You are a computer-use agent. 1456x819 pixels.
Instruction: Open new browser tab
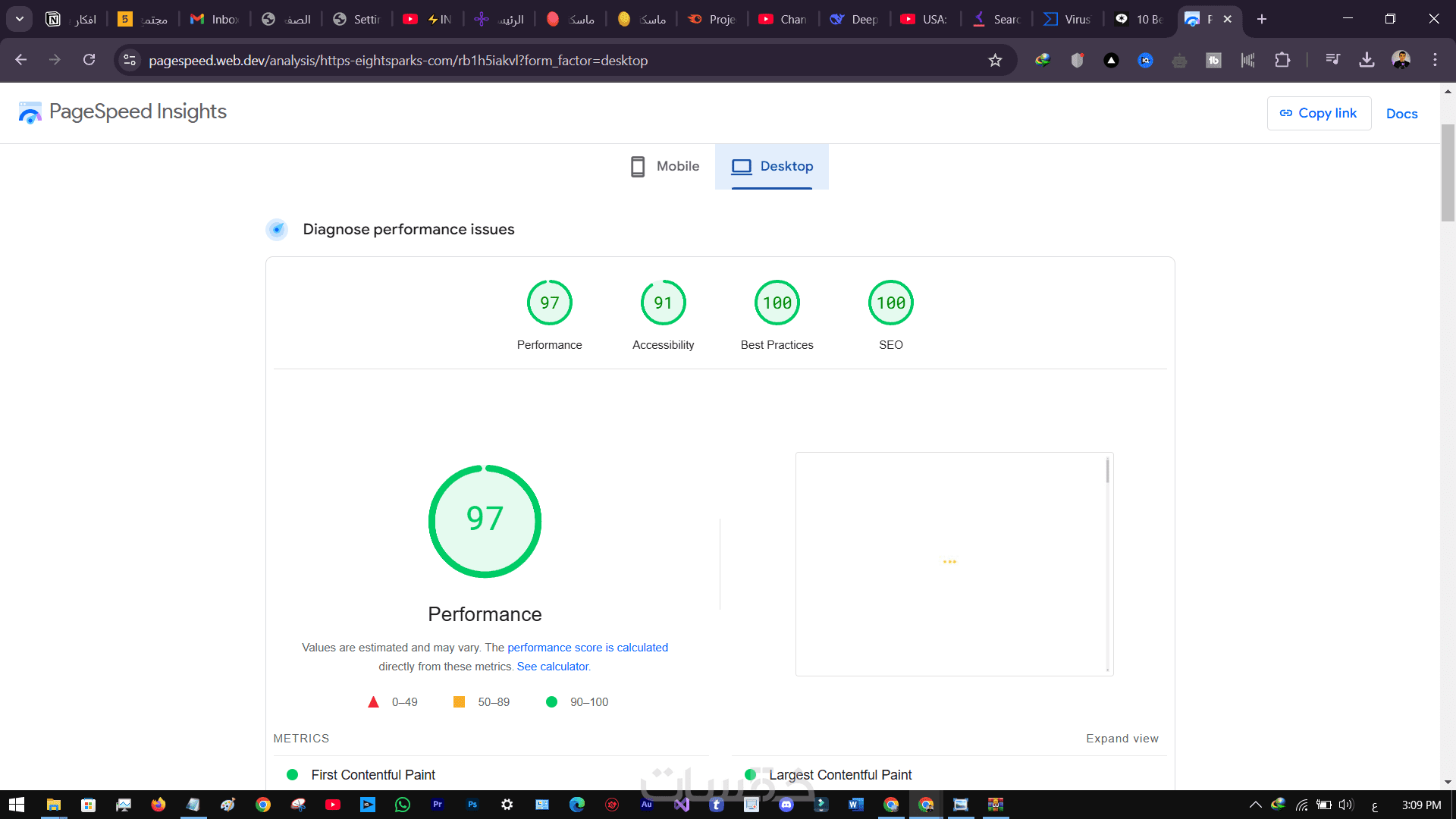[1262, 19]
